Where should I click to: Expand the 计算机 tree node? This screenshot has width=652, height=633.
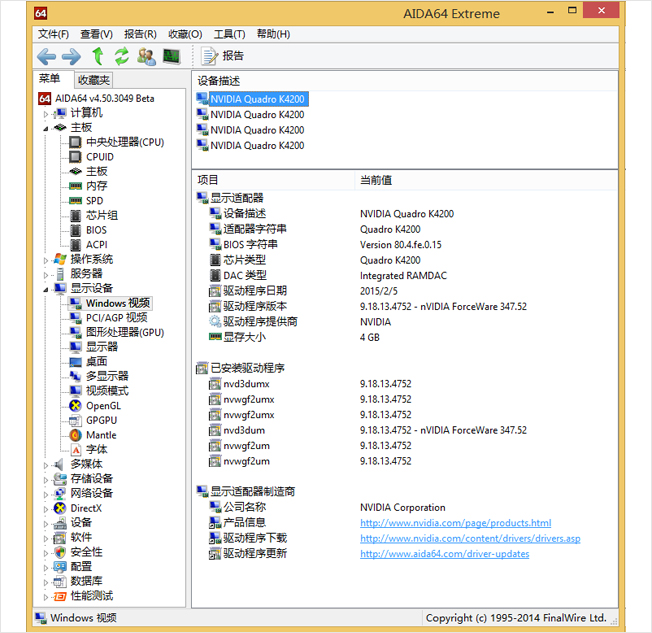[x=46, y=113]
